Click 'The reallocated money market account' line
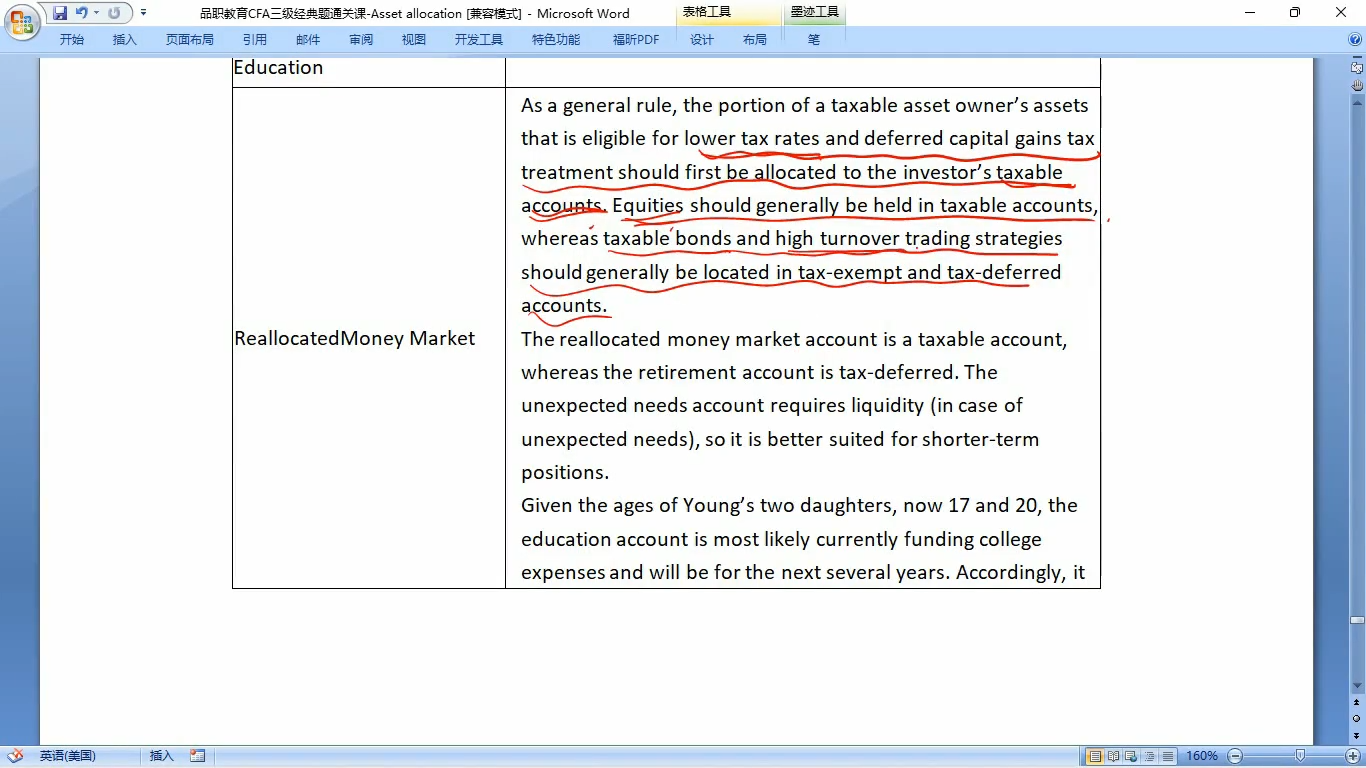1366x768 pixels. [x=794, y=339]
